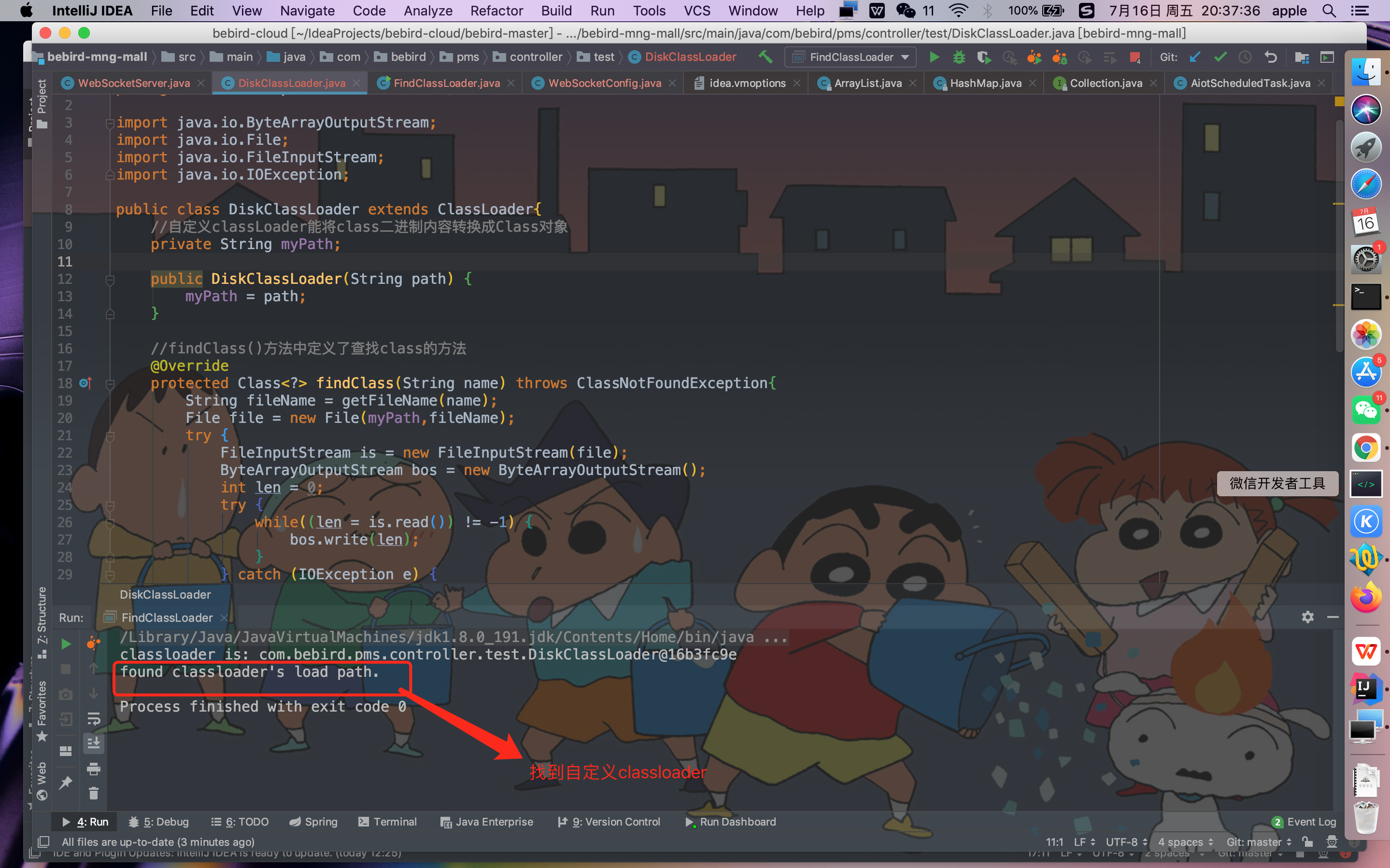This screenshot has height=868, width=1390.
Task: Click the editor vertical scrollbar
Action: point(1339,236)
